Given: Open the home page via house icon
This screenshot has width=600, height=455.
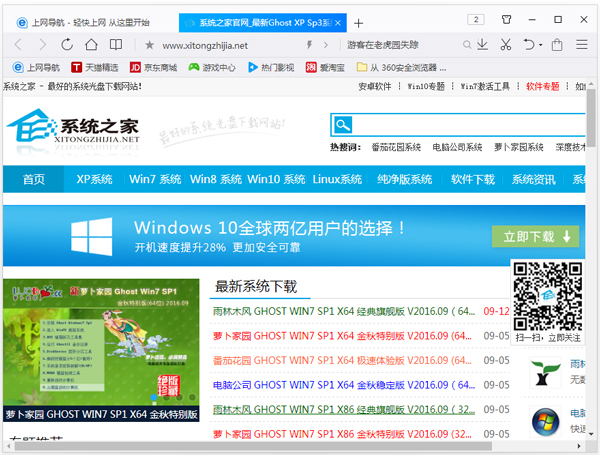Looking at the screenshot, I should 91,45.
